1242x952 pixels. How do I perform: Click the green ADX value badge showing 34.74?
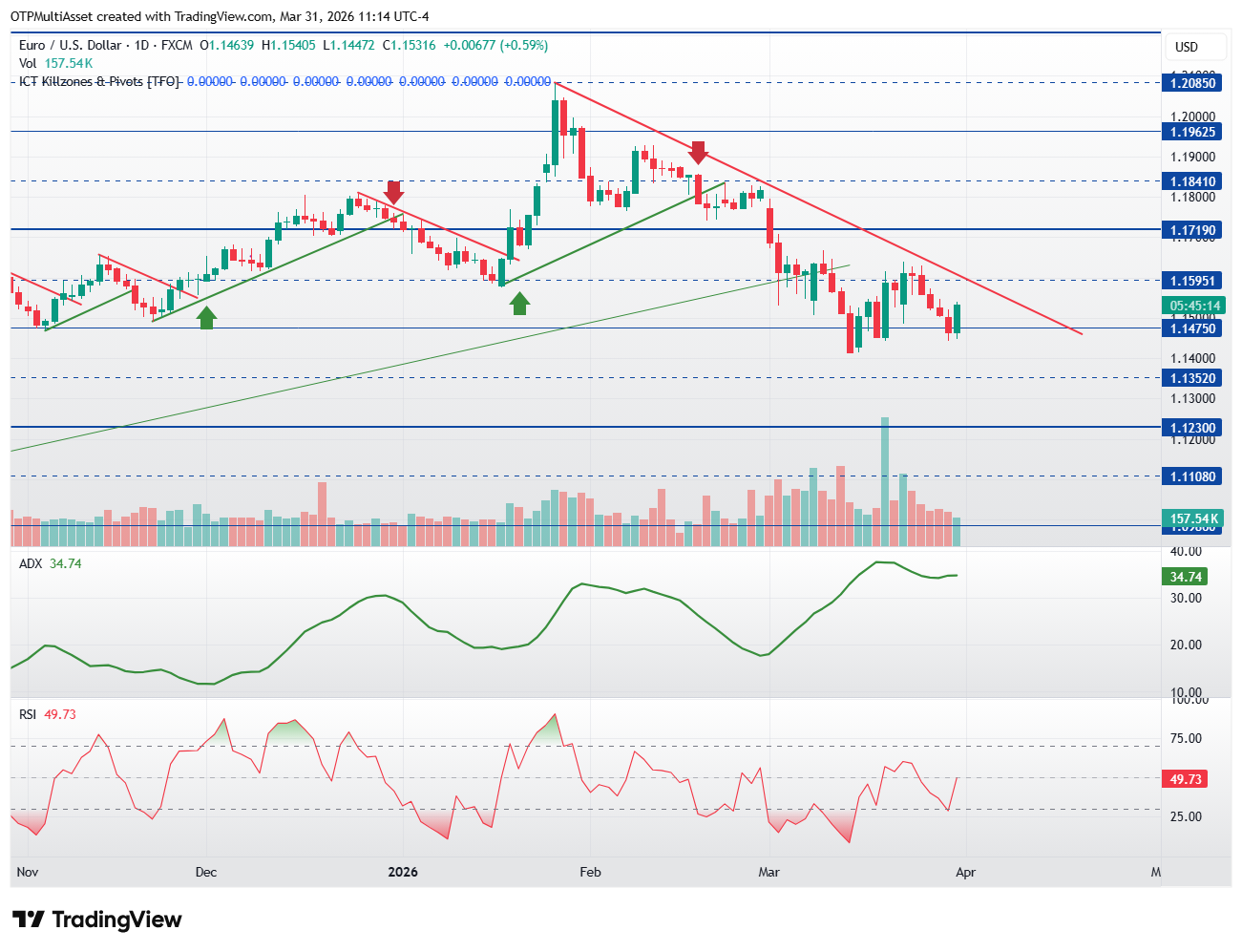1187,577
